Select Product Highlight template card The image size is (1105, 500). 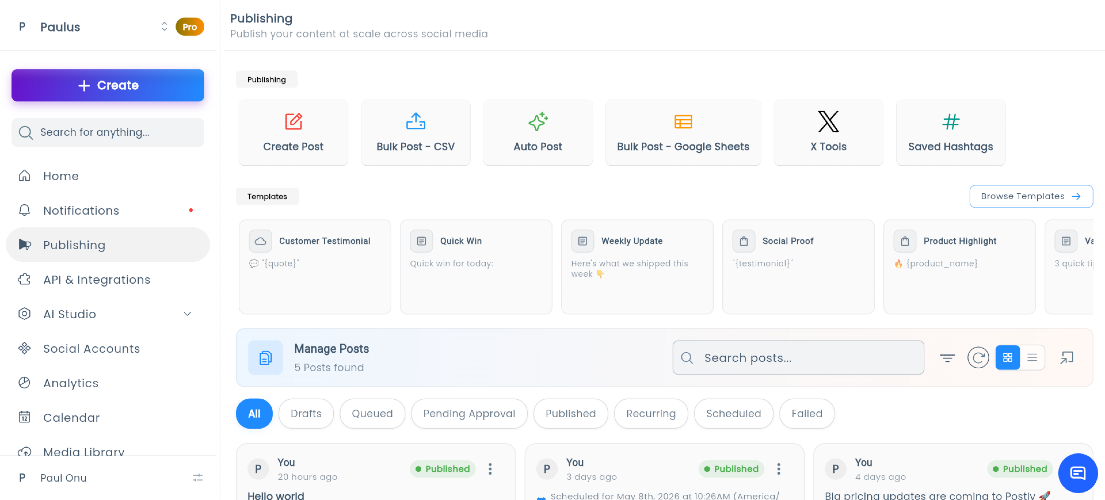(x=959, y=267)
